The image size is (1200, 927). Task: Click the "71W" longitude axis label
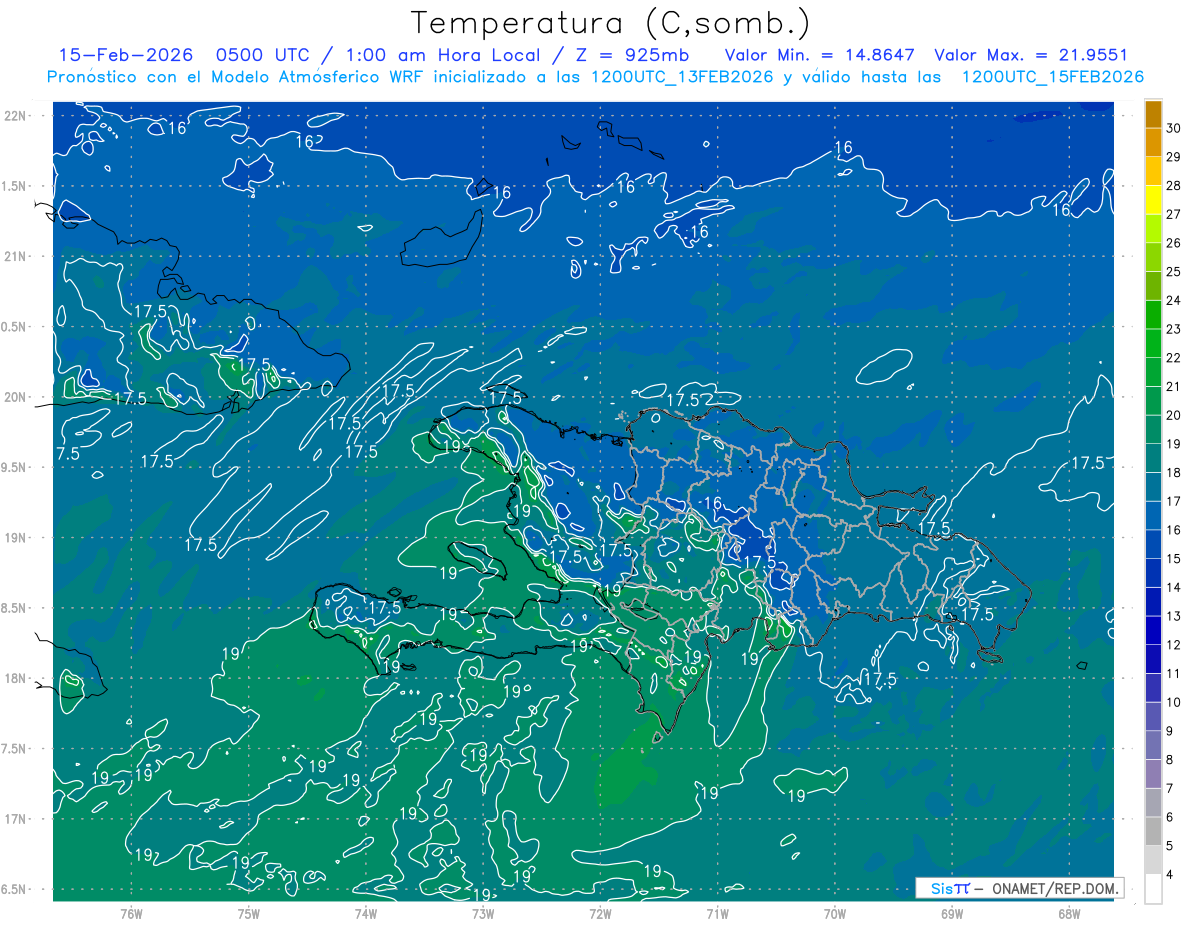pos(717,914)
